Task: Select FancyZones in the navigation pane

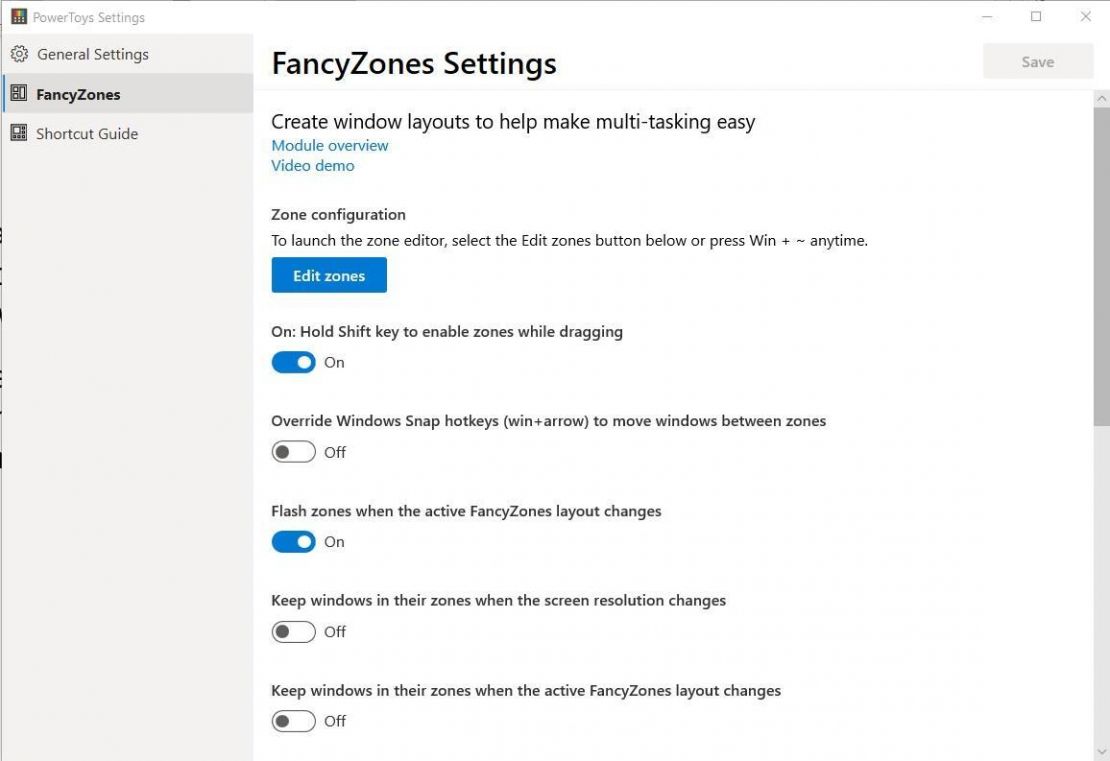Action: (x=80, y=93)
